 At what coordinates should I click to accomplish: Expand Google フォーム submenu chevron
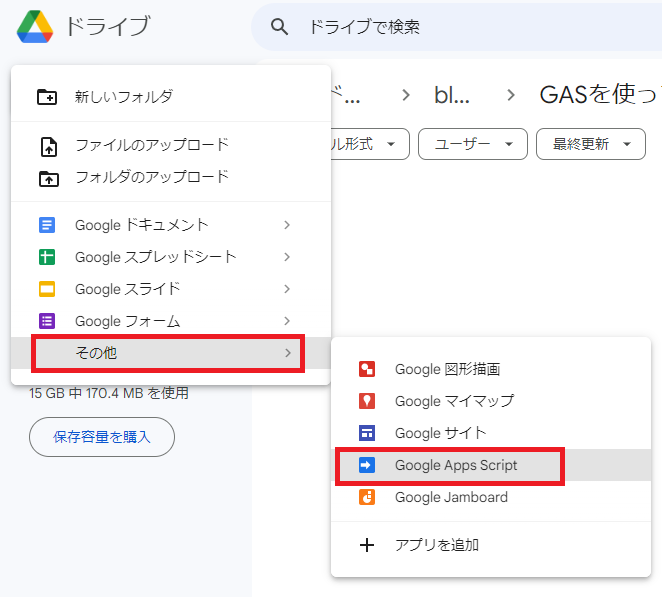pyautogui.click(x=287, y=321)
